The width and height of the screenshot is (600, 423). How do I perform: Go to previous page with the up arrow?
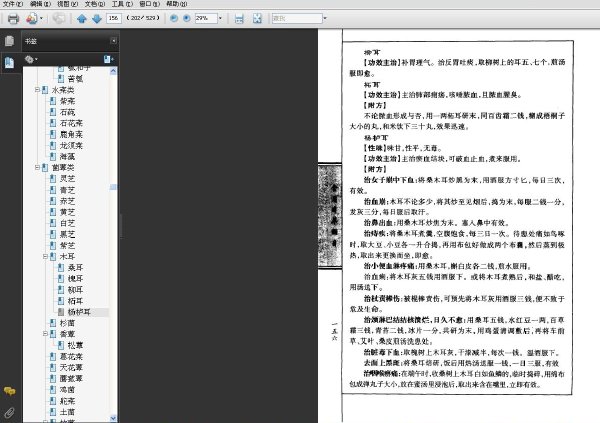point(82,18)
